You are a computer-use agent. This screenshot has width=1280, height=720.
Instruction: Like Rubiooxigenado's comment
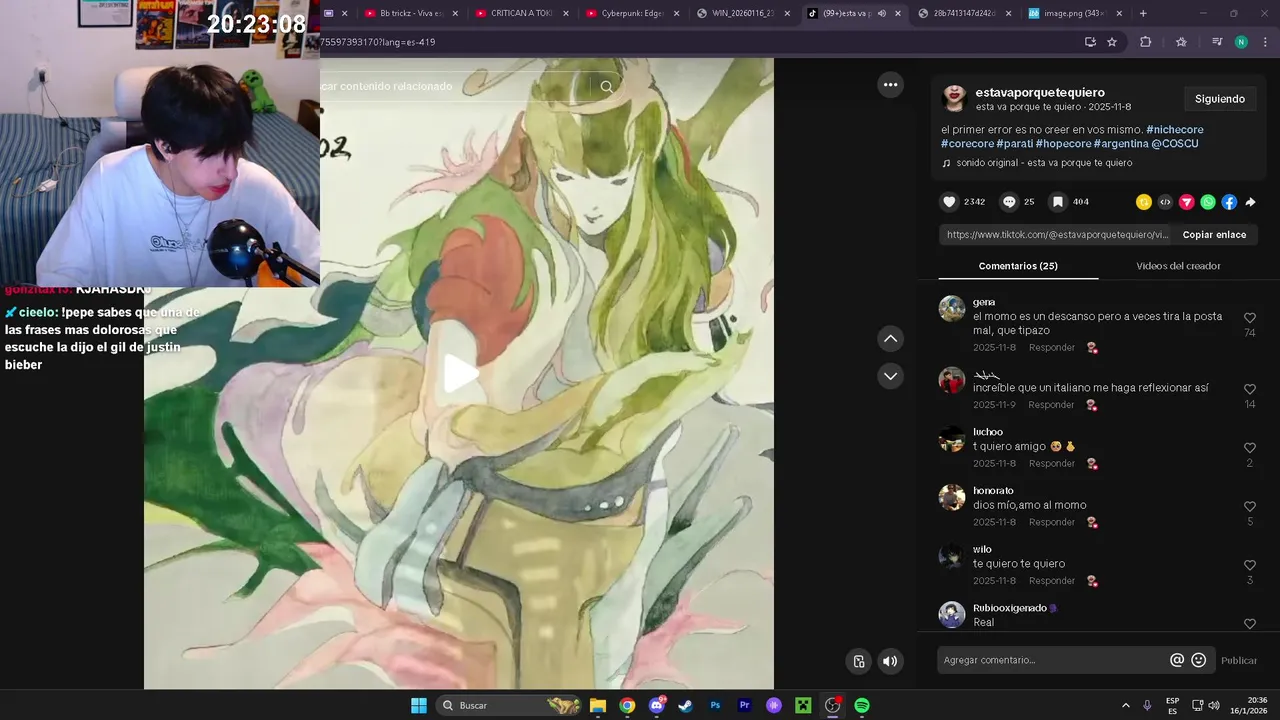(1250, 624)
